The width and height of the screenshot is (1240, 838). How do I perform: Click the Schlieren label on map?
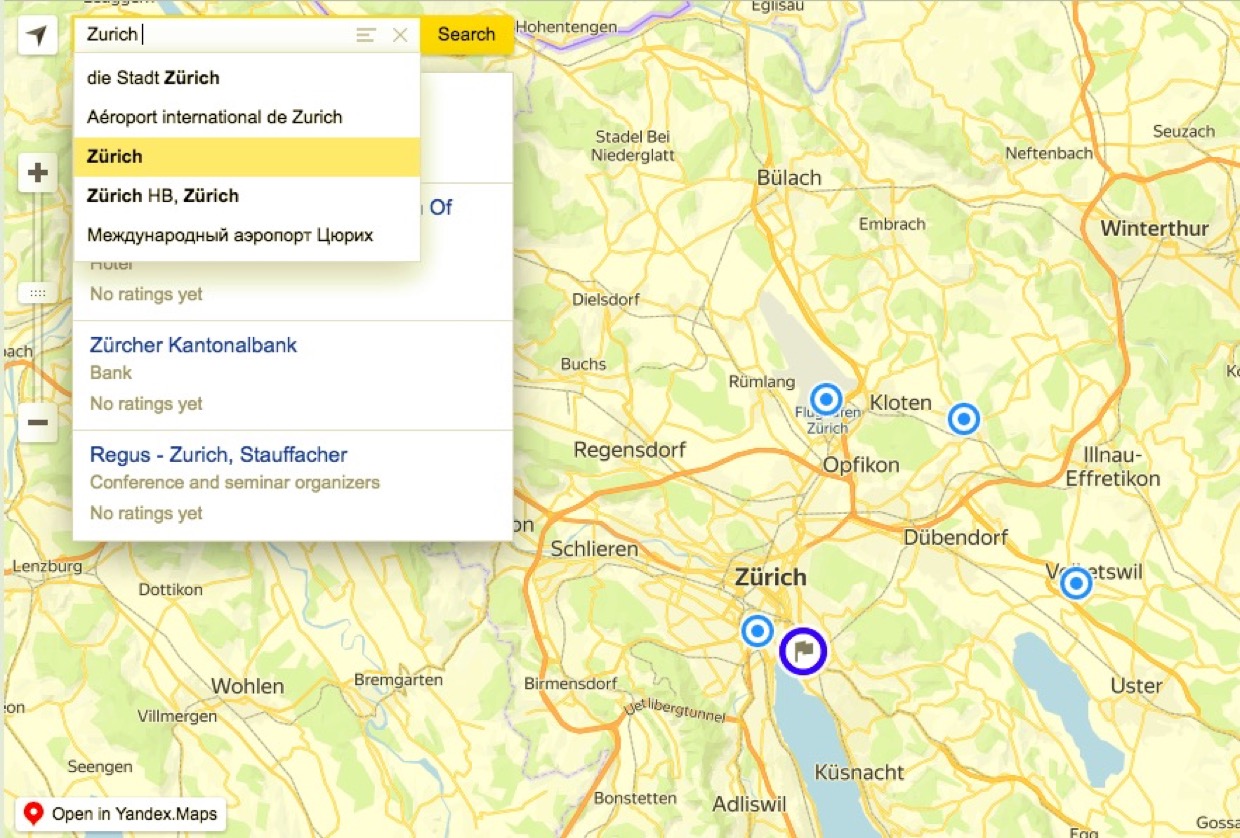[594, 549]
